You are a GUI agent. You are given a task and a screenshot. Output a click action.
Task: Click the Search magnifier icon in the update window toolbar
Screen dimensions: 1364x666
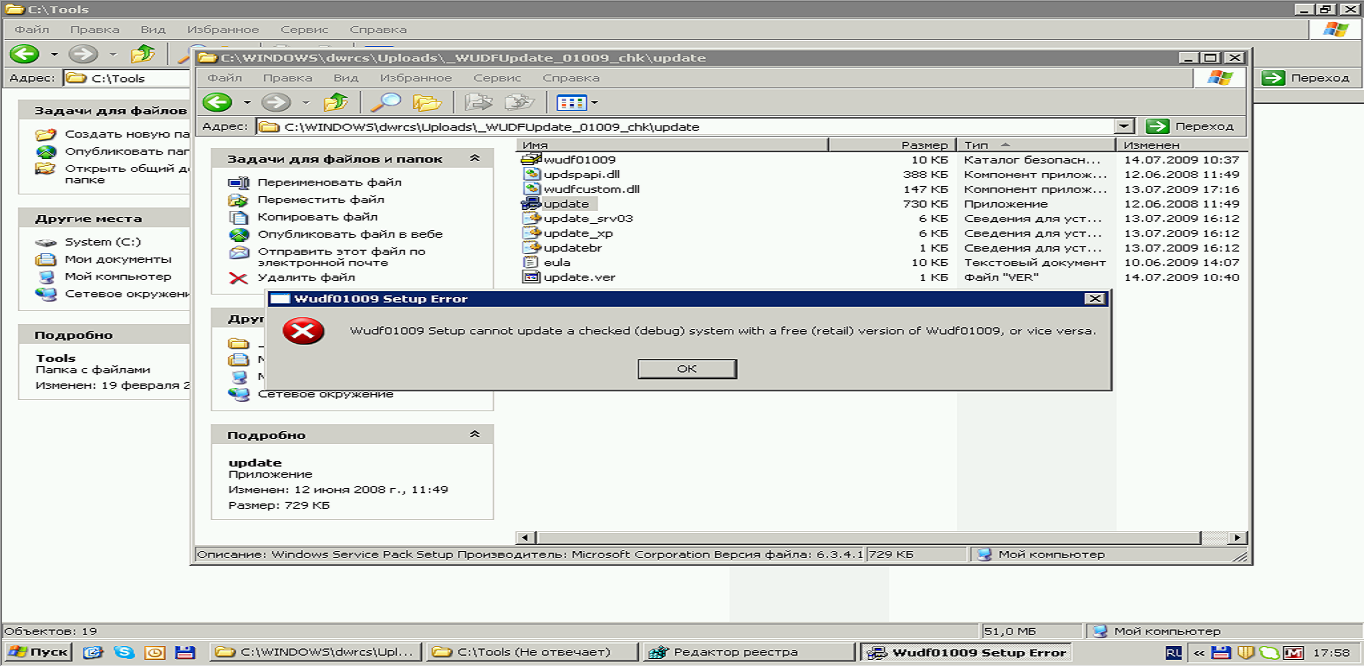pyautogui.click(x=384, y=102)
